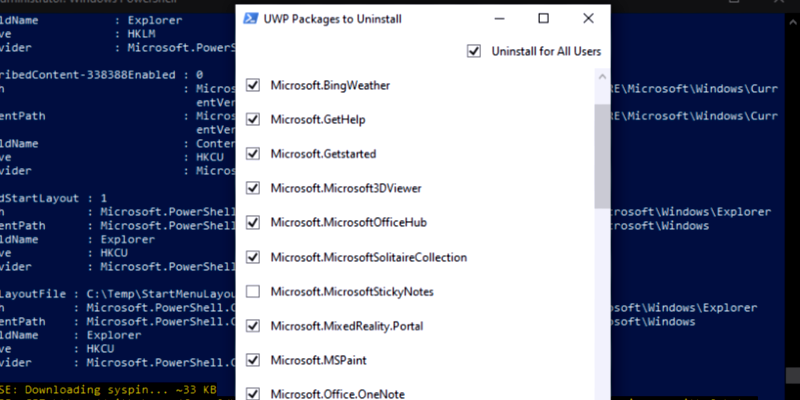Toggle Uninstall for All Users checkbox
This screenshot has height=400, width=800.
[x=473, y=51]
